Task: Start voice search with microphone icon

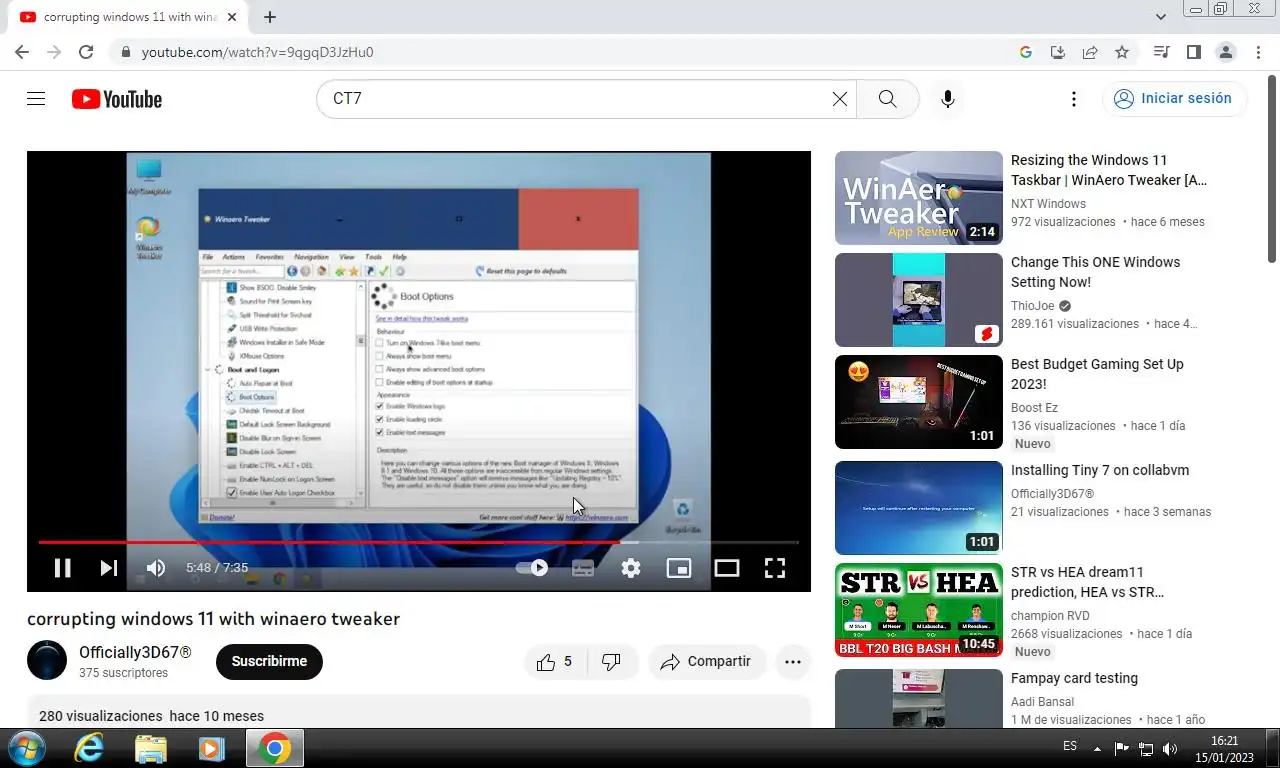Action: [948, 99]
